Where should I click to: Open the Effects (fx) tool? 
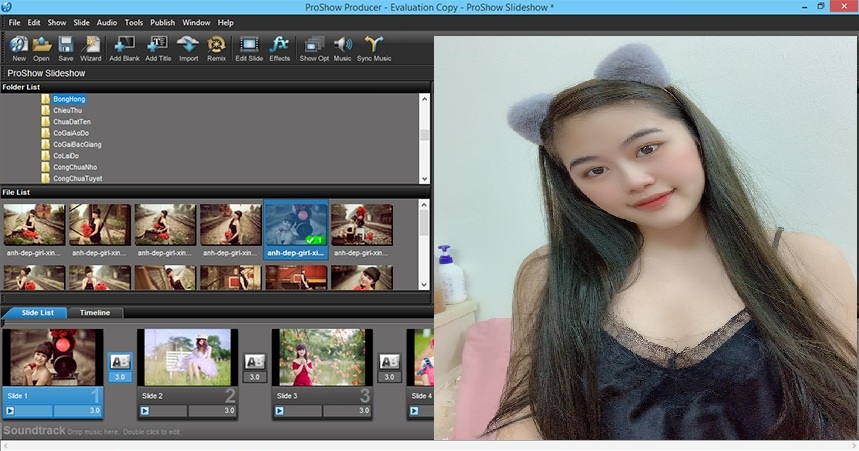[279, 49]
